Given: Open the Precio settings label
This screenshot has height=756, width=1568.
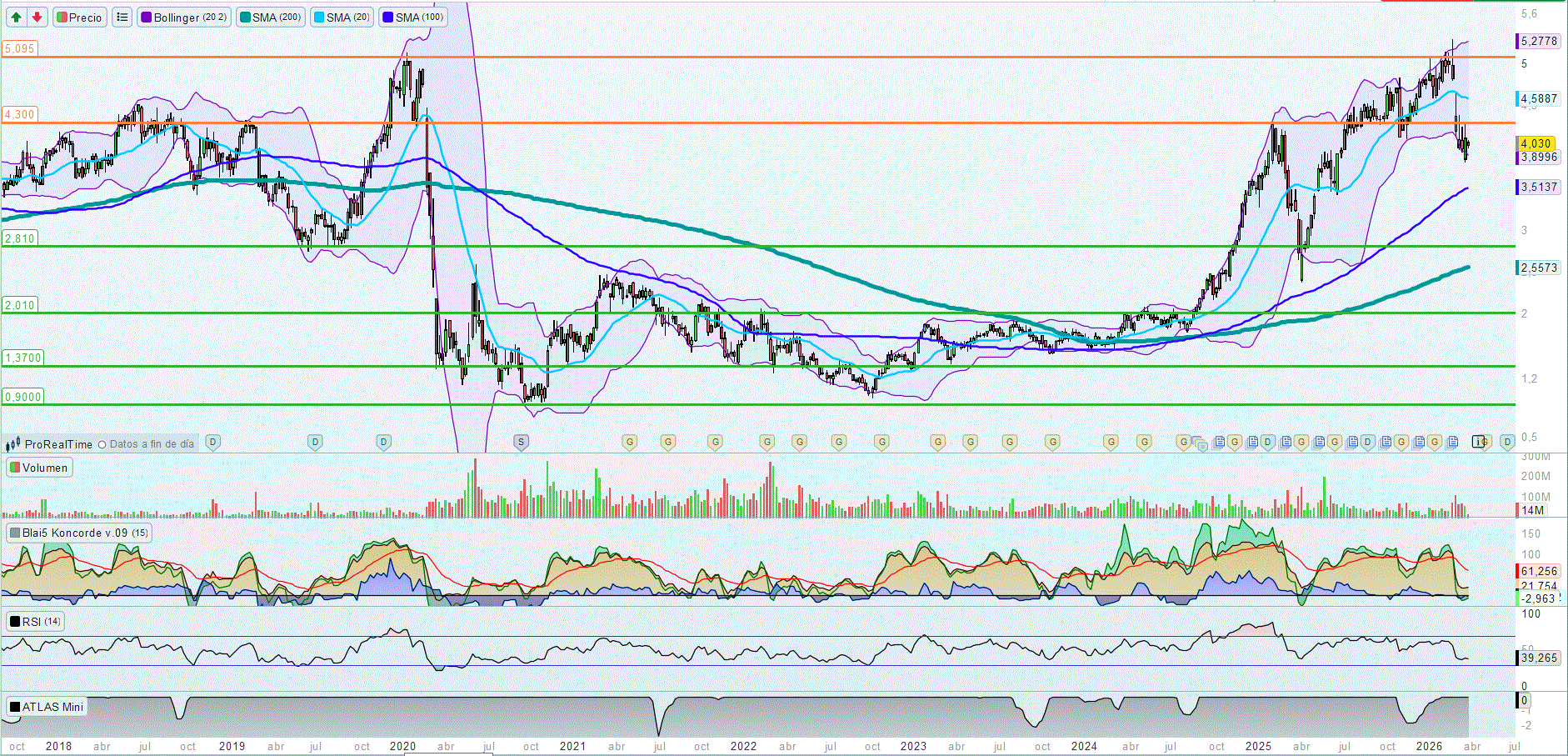Looking at the screenshot, I should (x=79, y=17).
